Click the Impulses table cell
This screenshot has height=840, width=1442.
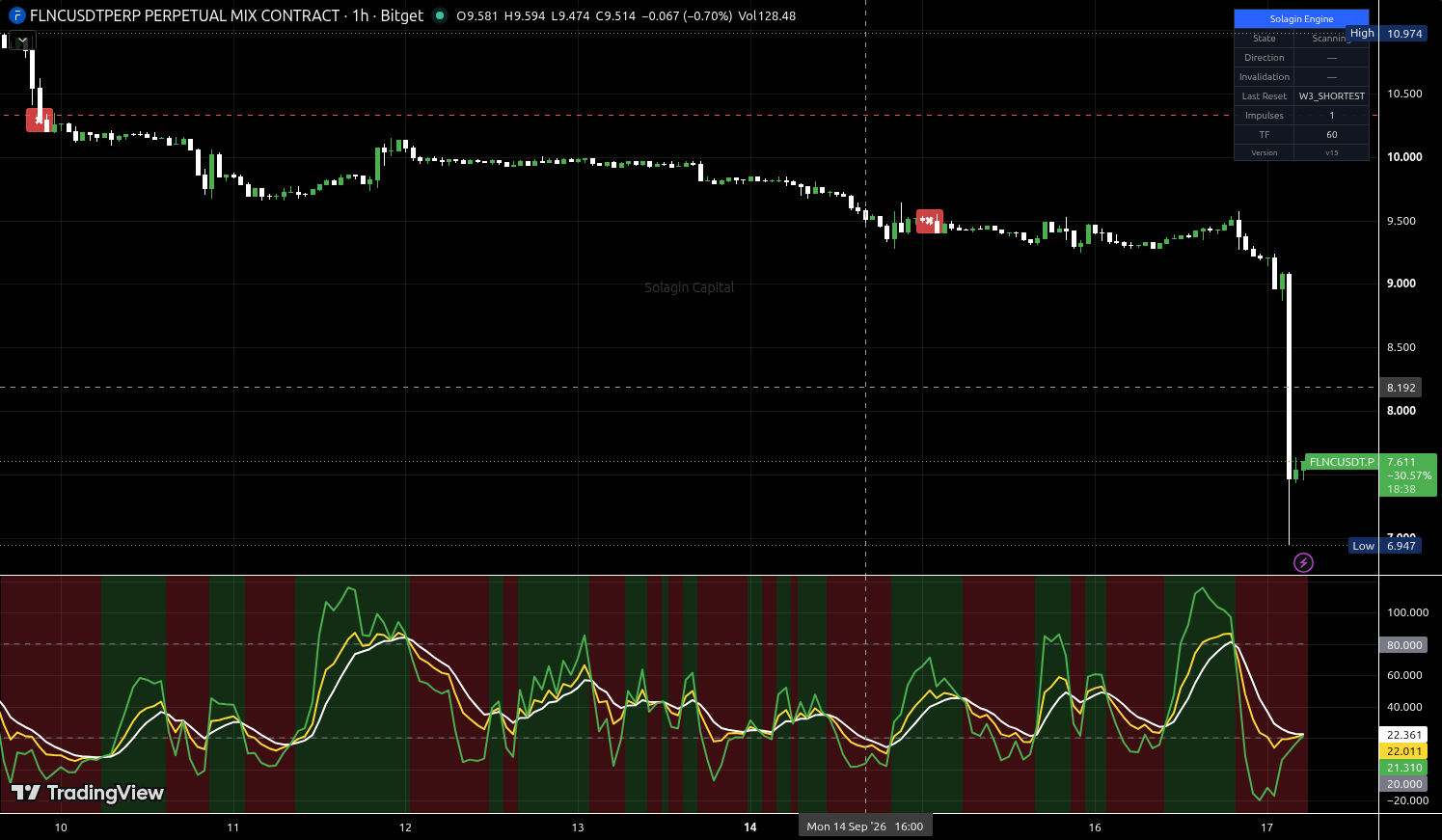[x=1264, y=115]
